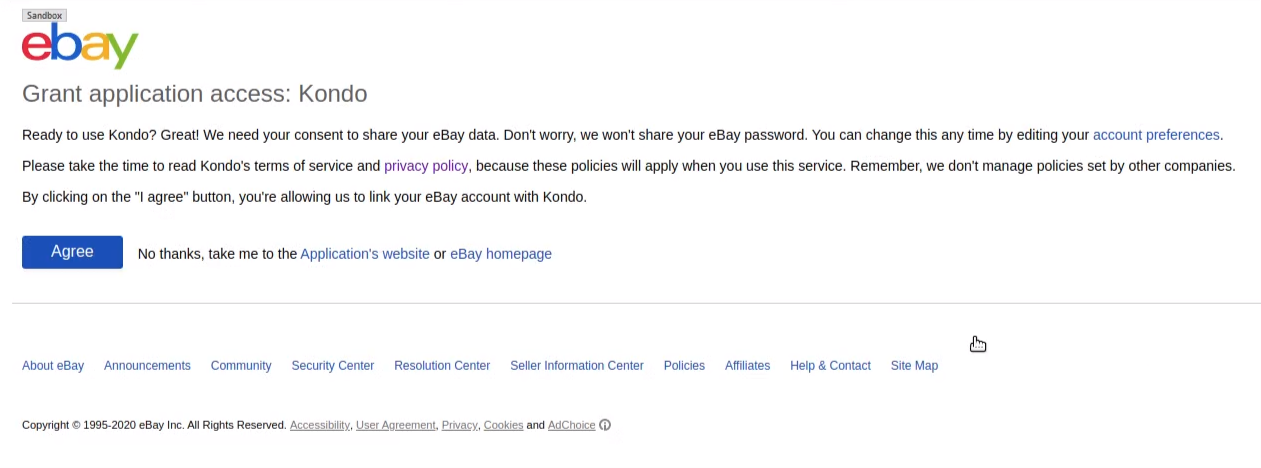Open the Cookies link in copyright line
The width and height of the screenshot is (1261, 468).
point(503,425)
